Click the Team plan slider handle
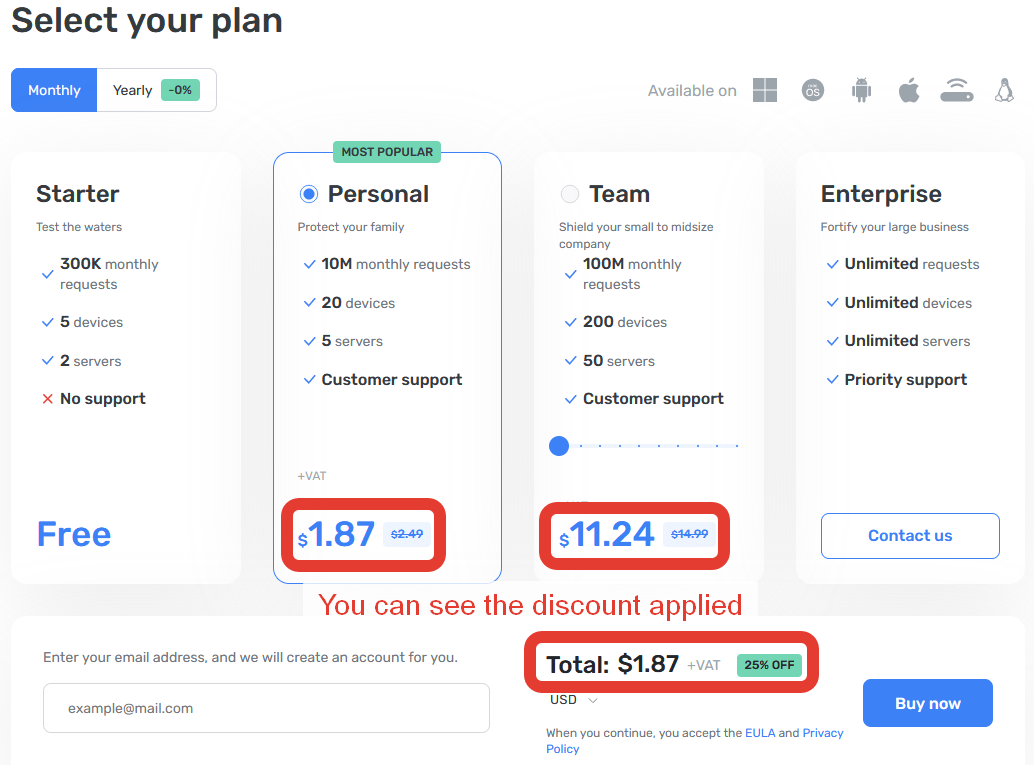The width and height of the screenshot is (1034, 765). 559,446
